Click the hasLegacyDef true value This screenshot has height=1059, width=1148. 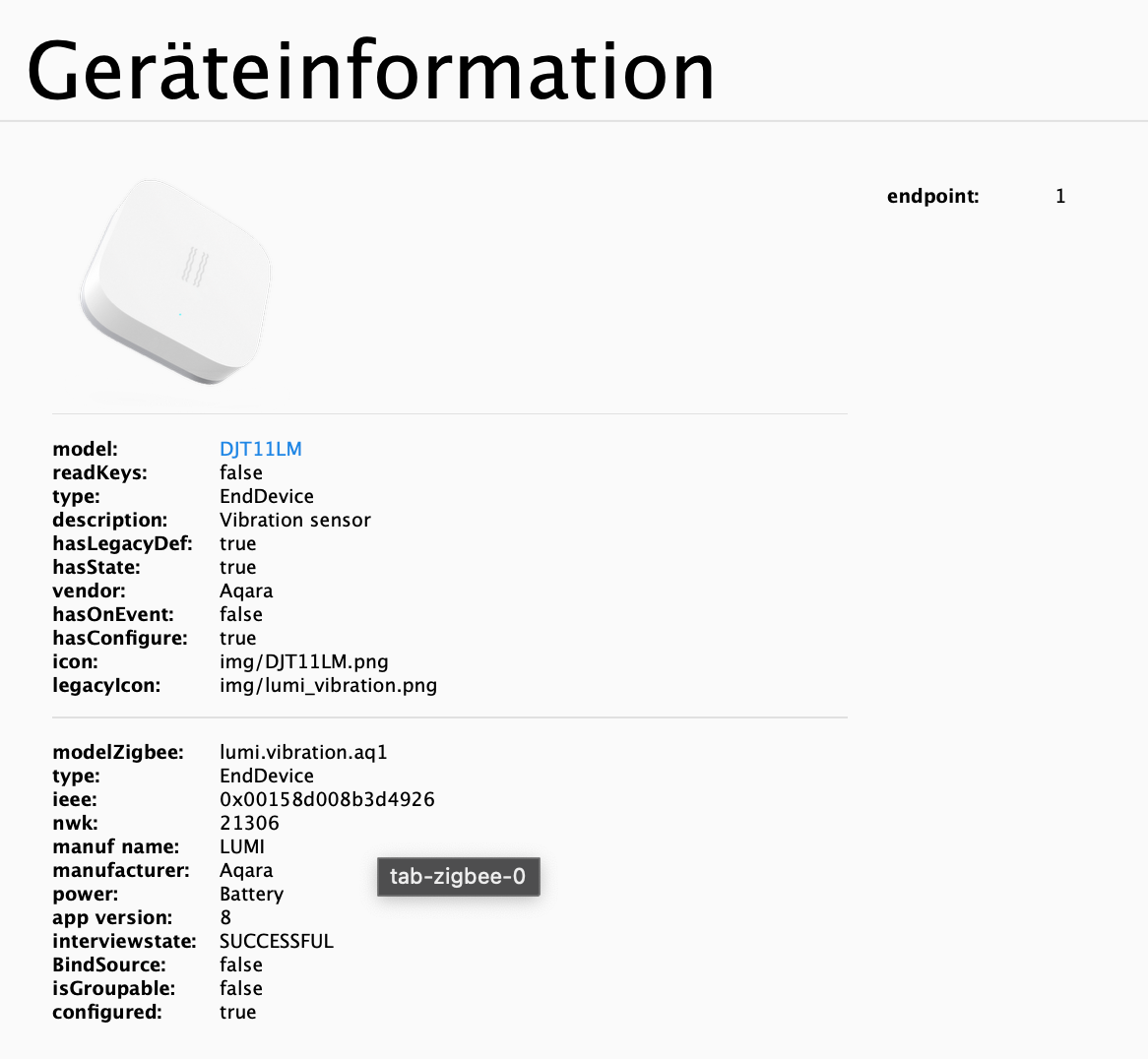[x=238, y=543]
